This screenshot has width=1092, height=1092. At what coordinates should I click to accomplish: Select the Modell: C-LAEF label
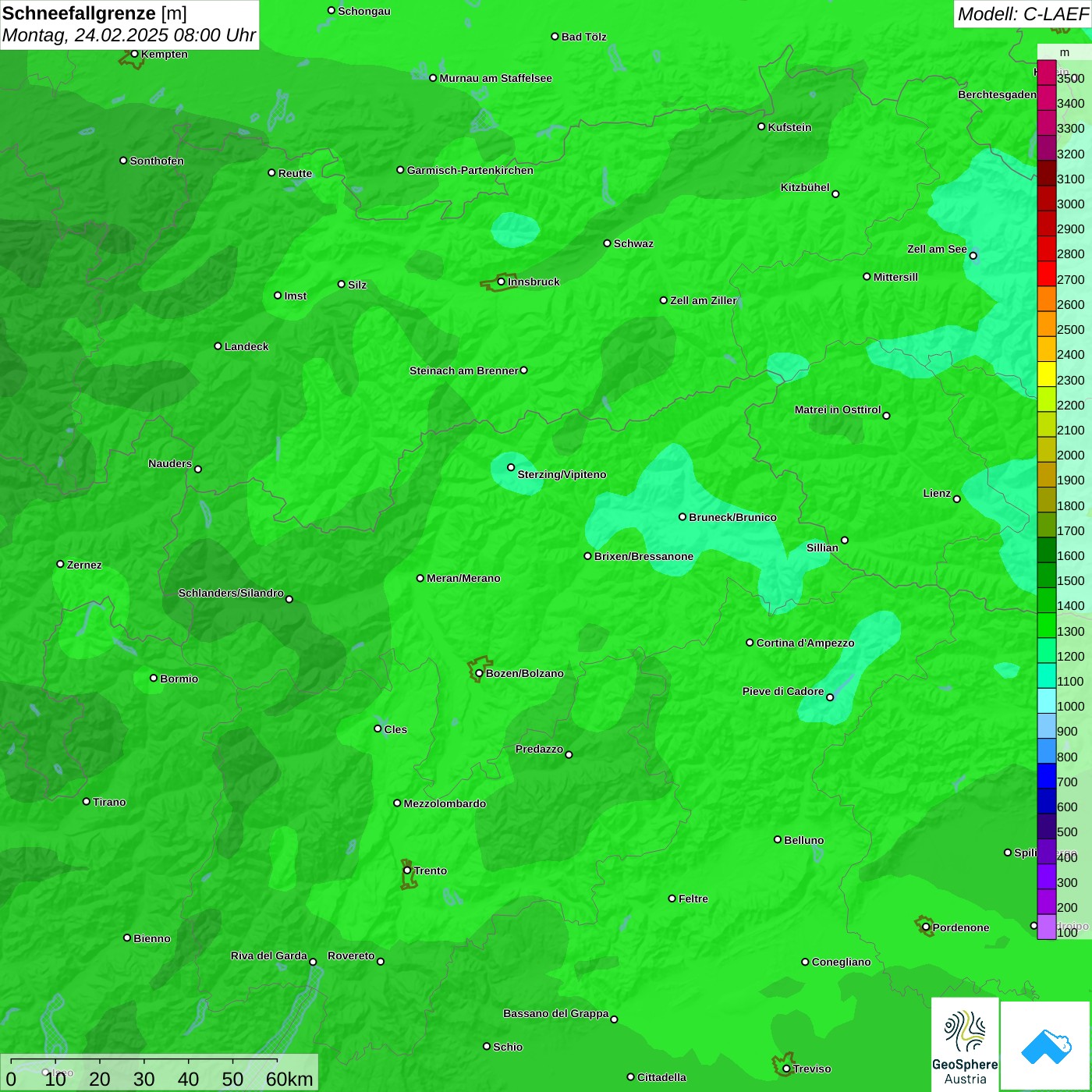point(1023,13)
